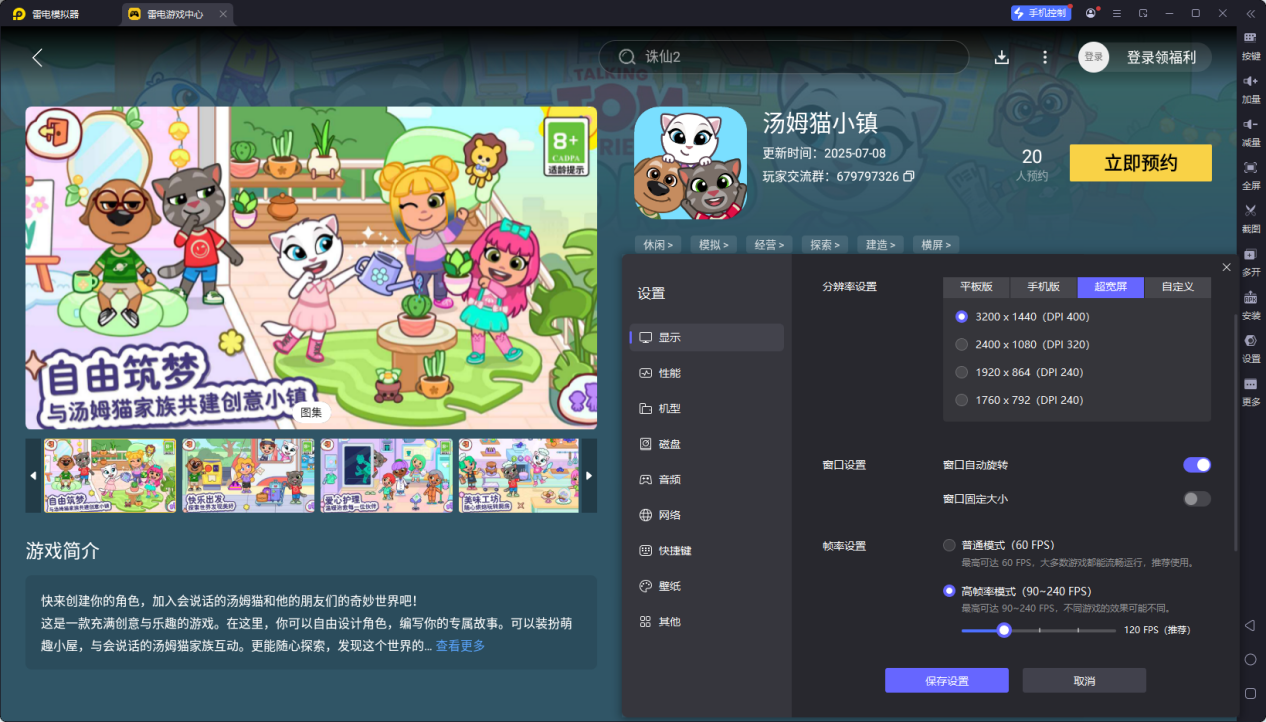Take a screenshot with 截图
1266x722 pixels.
(1251, 218)
